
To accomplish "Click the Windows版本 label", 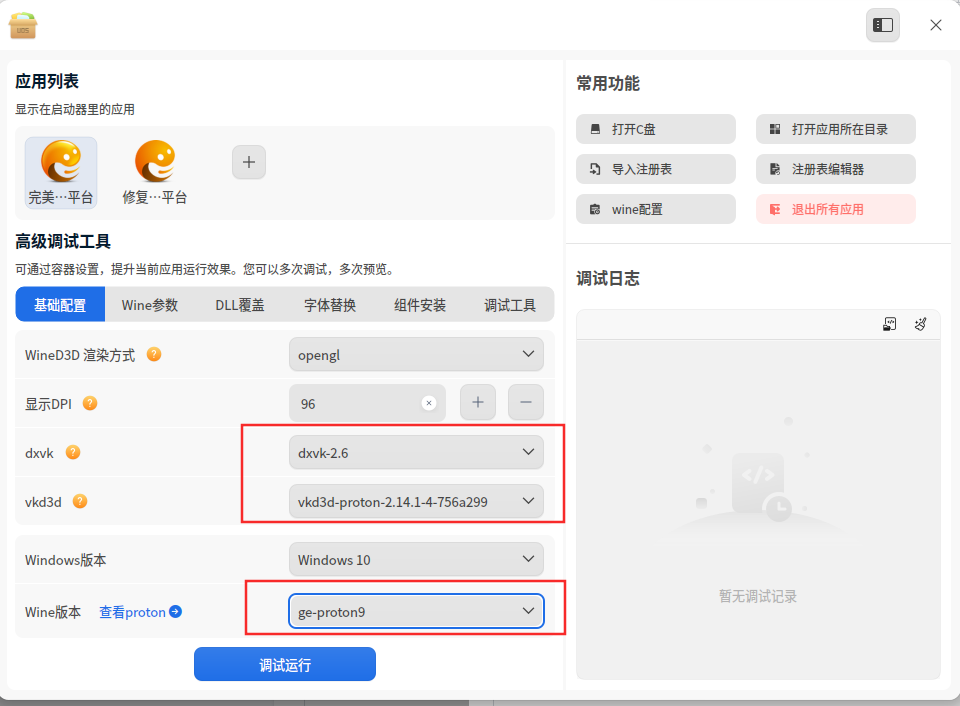I will pyautogui.click(x=66, y=560).
